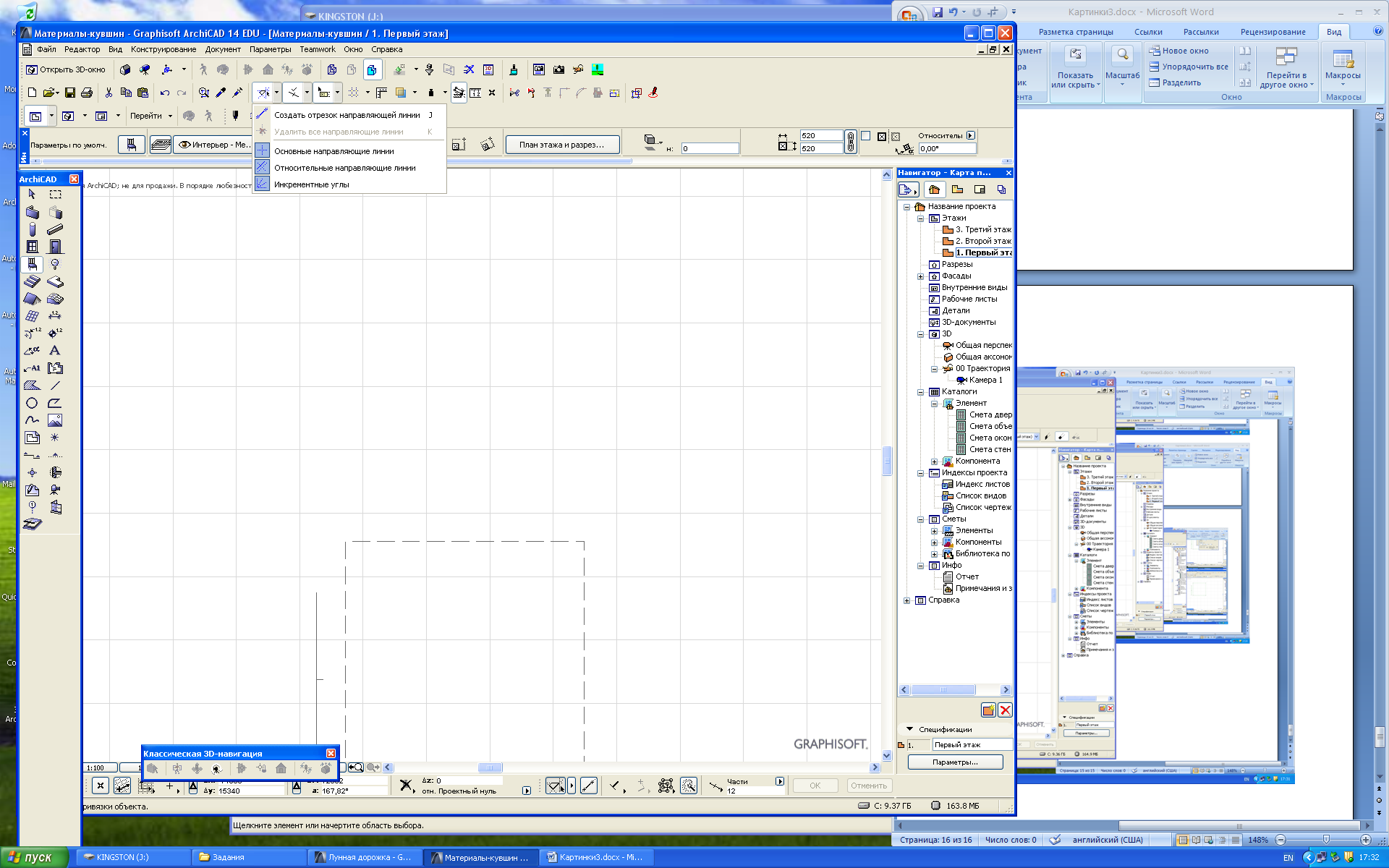
Task: Click the Открыть 3D-окно button
Action: 66,69
